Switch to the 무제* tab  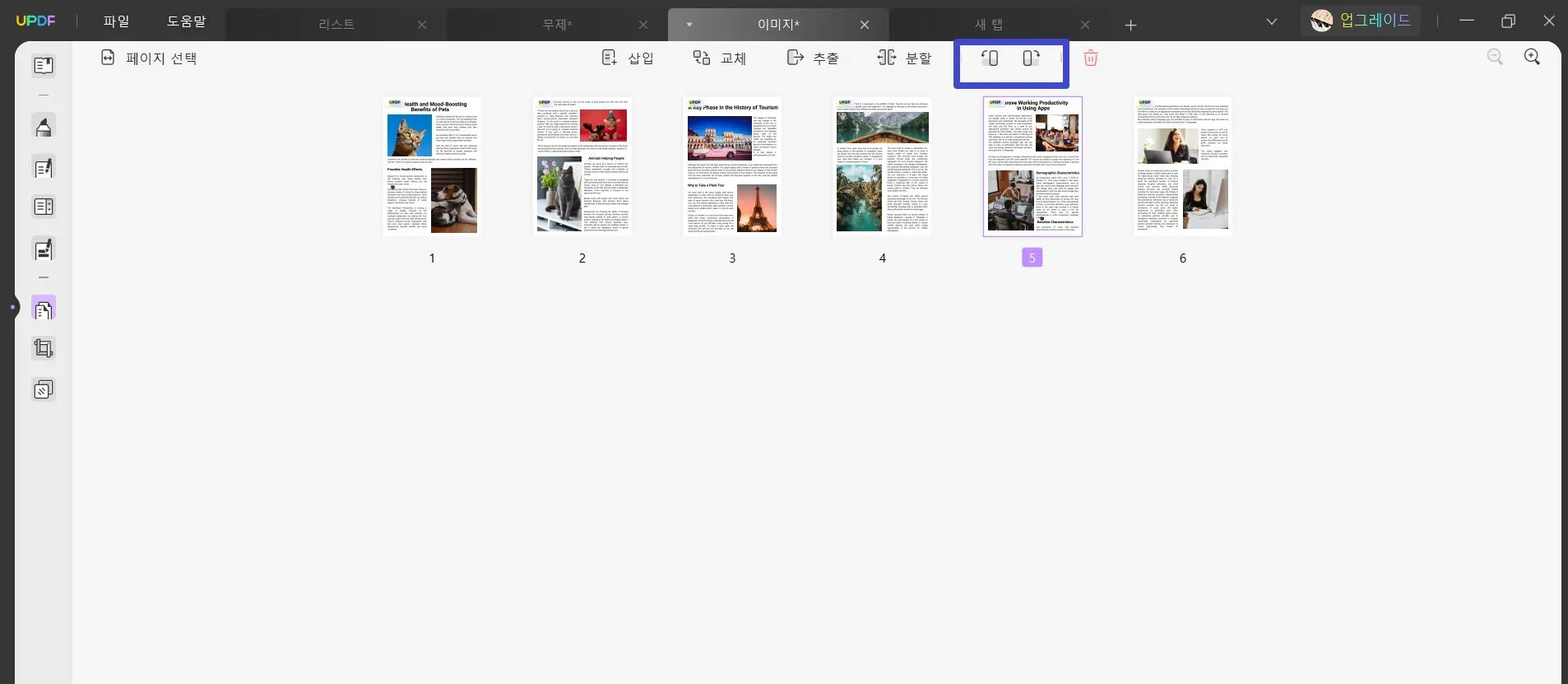tap(557, 25)
